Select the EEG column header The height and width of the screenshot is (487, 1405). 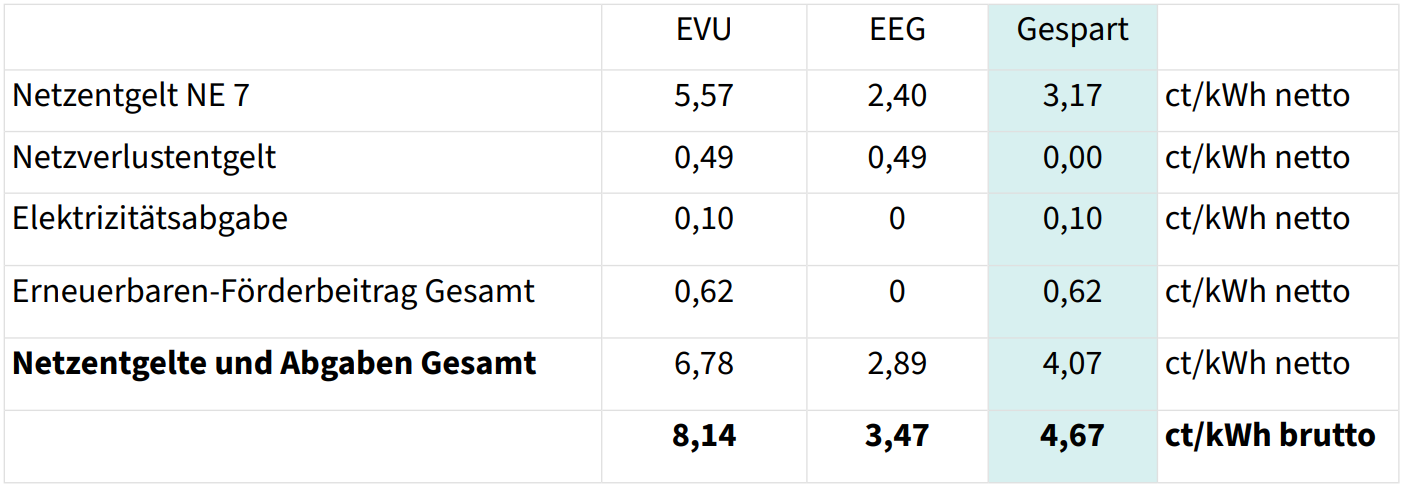coord(897,30)
